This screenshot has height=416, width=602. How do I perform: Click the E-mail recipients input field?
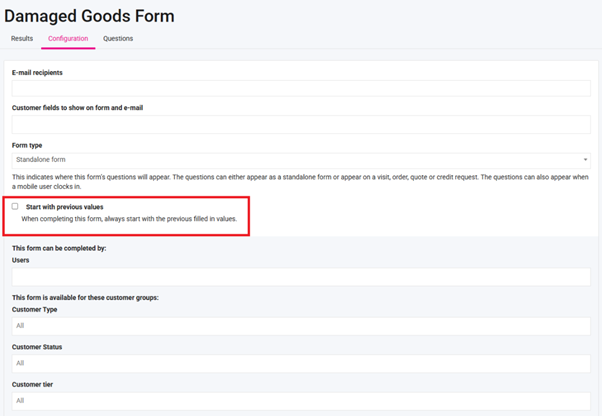click(x=300, y=89)
